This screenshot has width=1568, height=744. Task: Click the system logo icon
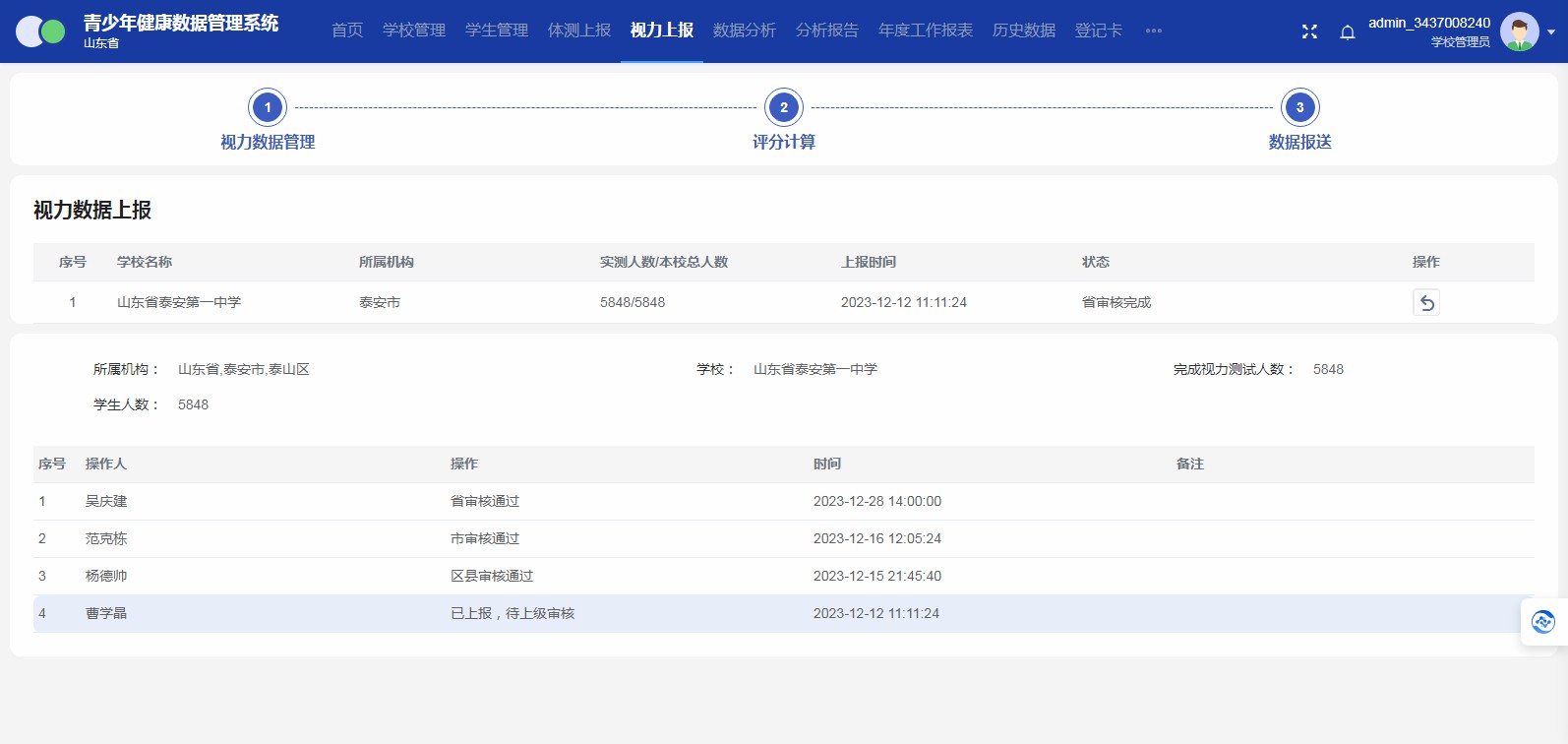(x=40, y=31)
